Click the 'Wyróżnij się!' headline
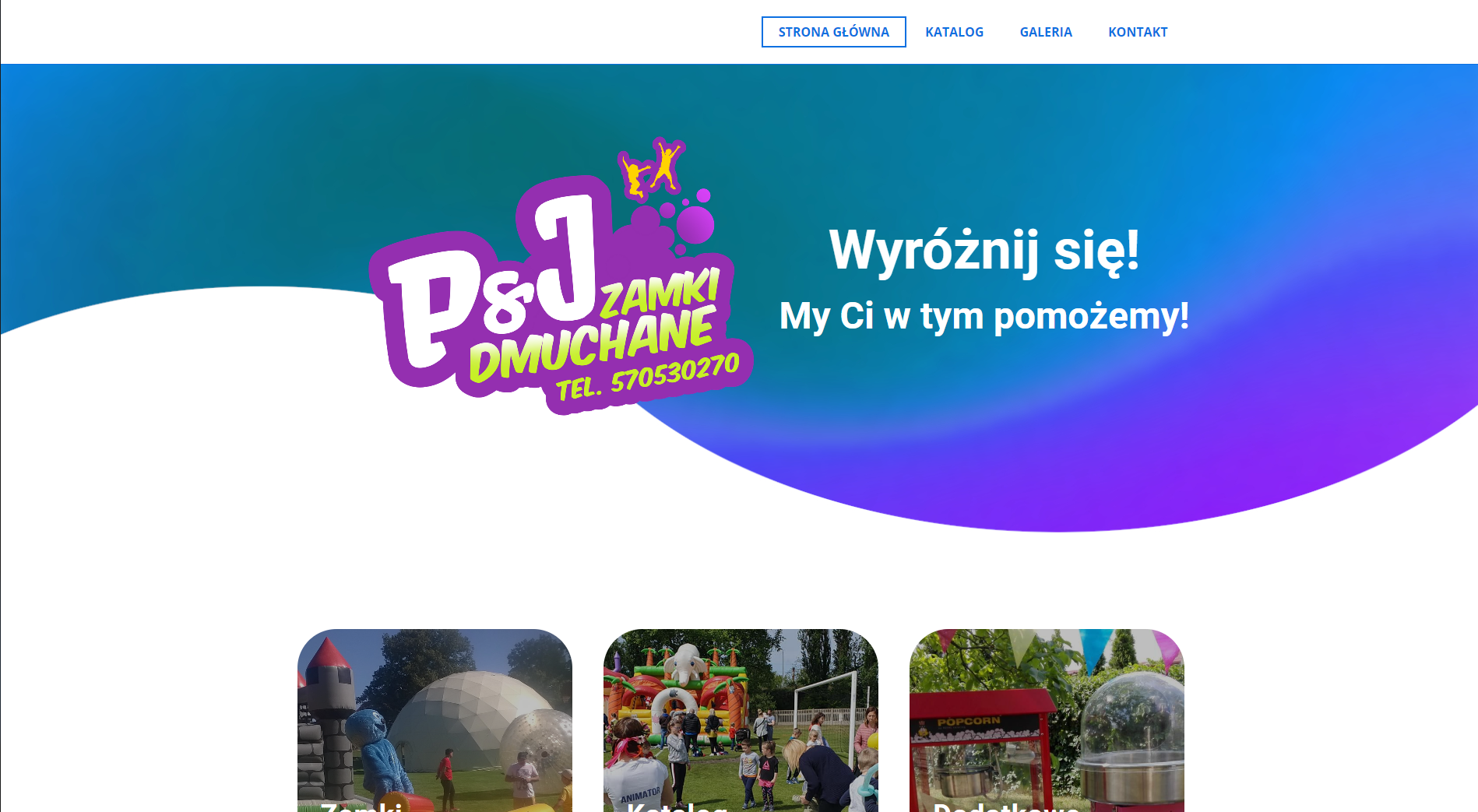 coord(984,251)
